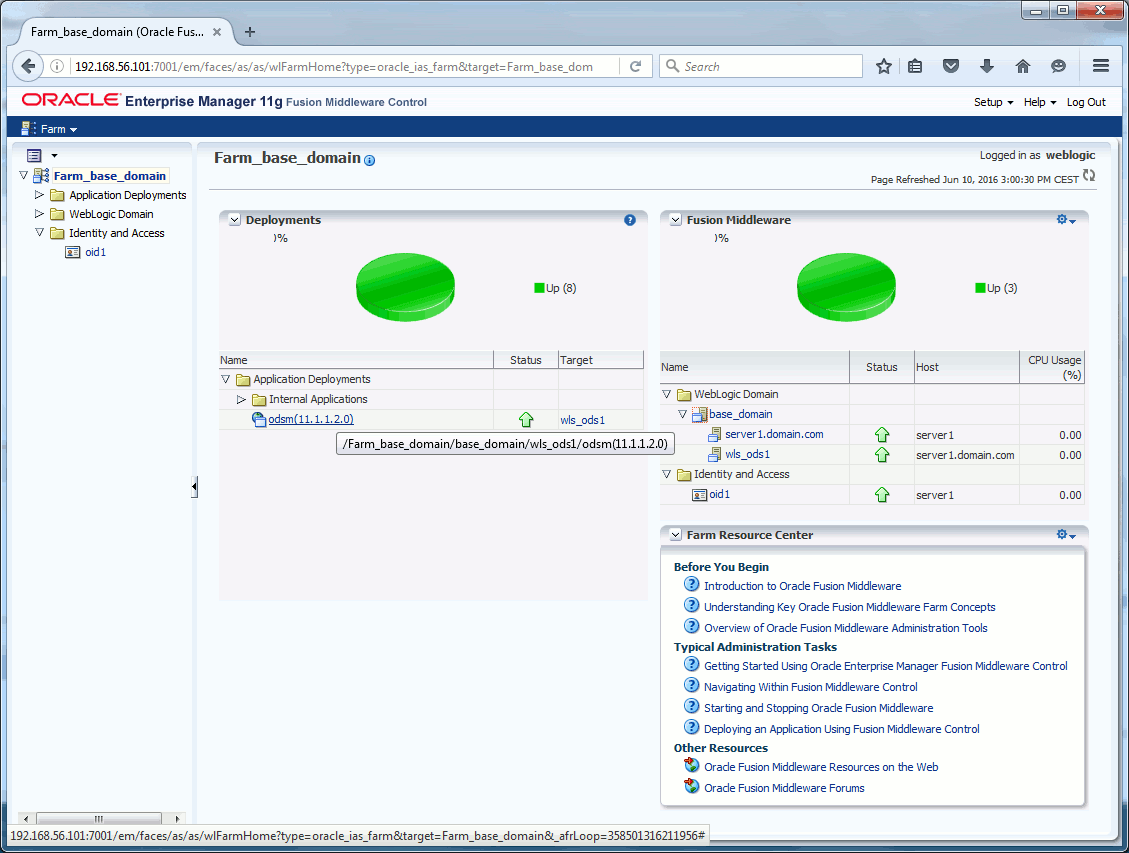Click the green Up (3) legend swatch
The image size is (1129, 853).
tap(980, 288)
